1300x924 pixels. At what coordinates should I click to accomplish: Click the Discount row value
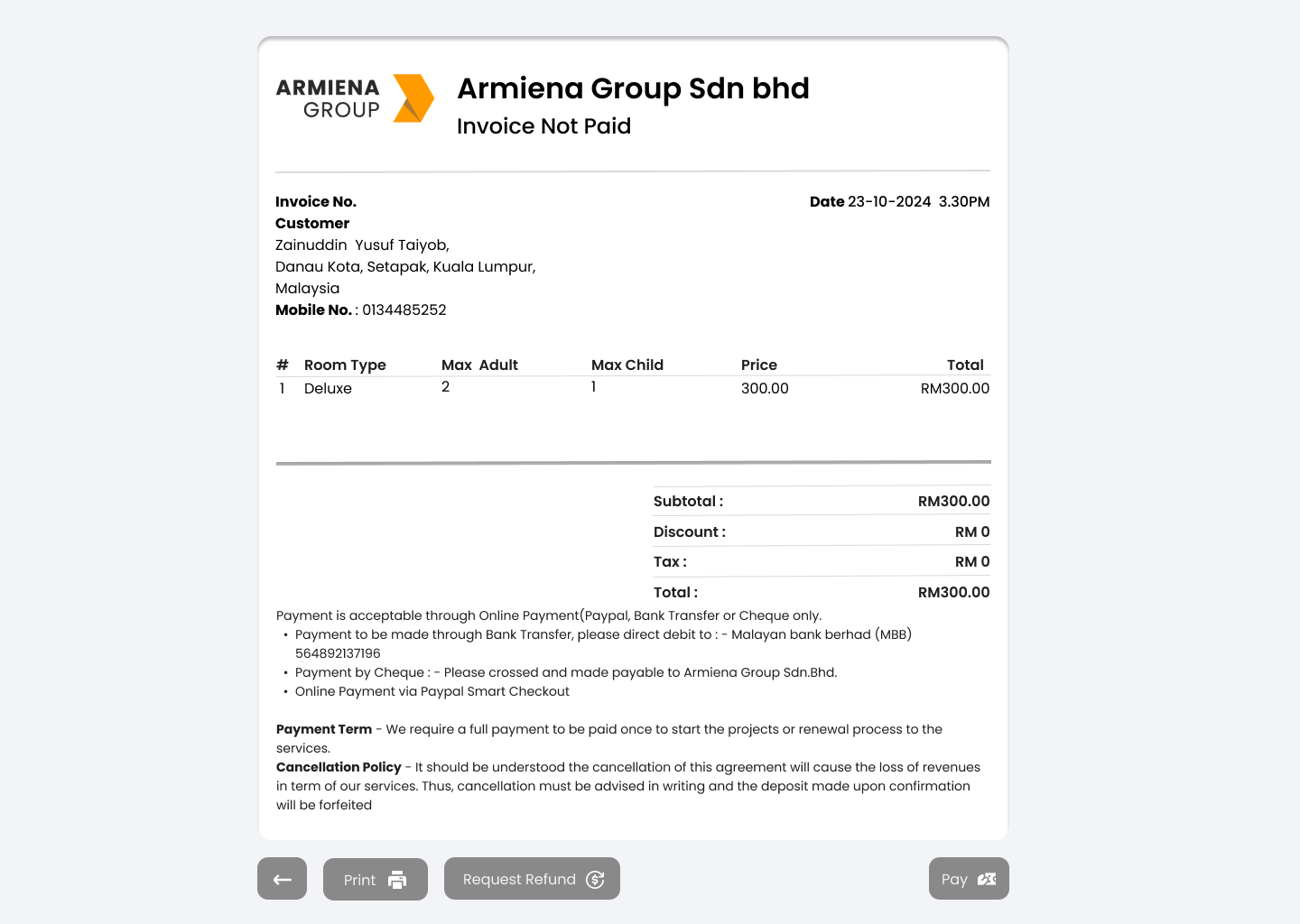click(971, 532)
